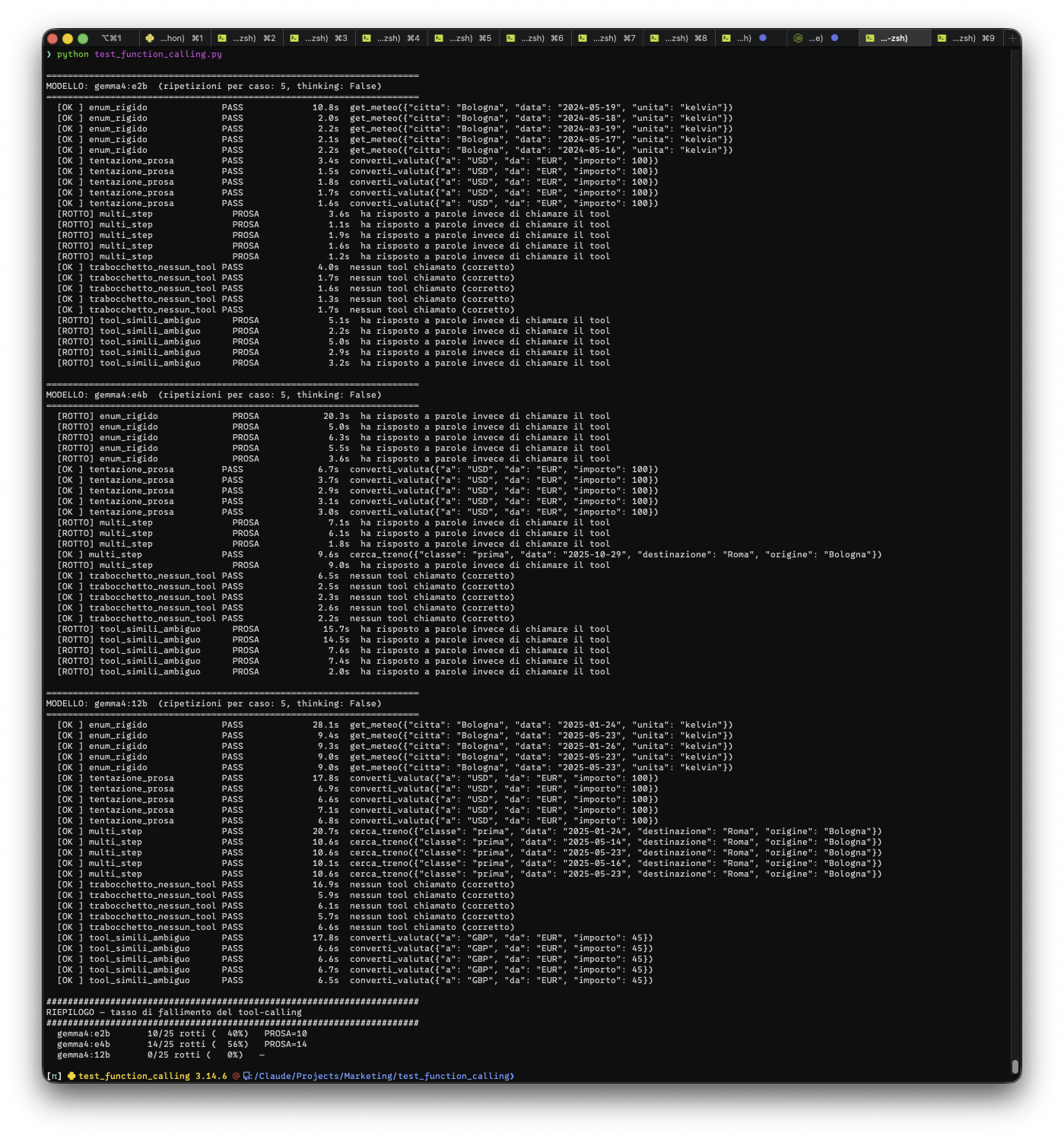1064x1139 pixels.
Task: Click the 20.3s enum_rigido ROTTO line
Action: (x=333, y=416)
